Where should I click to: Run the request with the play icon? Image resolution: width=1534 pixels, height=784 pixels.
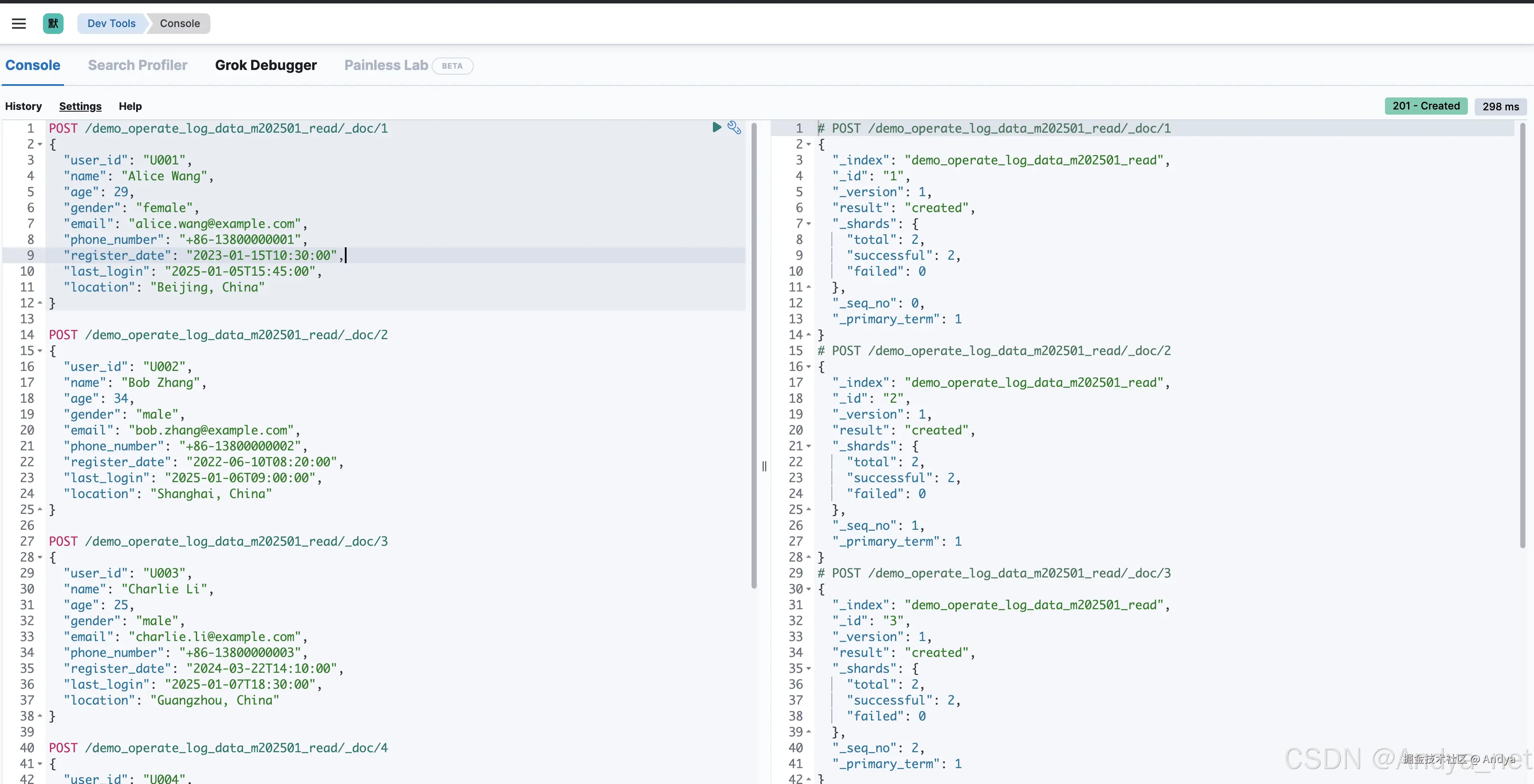pos(716,127)
